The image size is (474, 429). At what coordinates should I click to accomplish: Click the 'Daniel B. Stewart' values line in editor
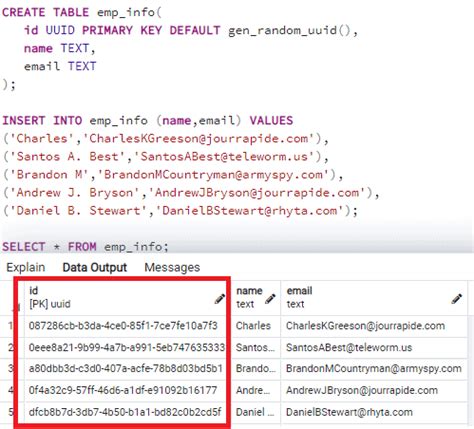[180, 211]
